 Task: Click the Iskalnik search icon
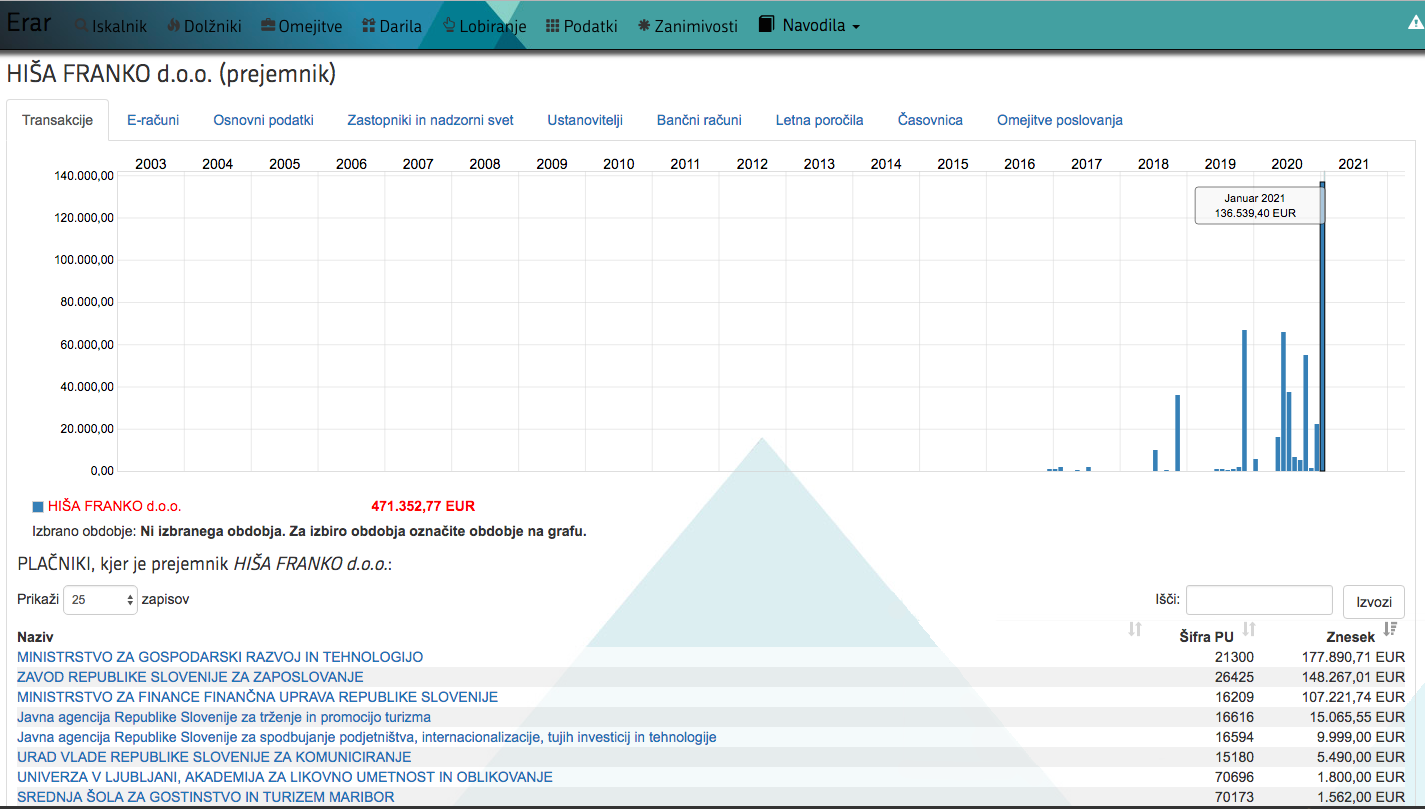coord(81,26)
